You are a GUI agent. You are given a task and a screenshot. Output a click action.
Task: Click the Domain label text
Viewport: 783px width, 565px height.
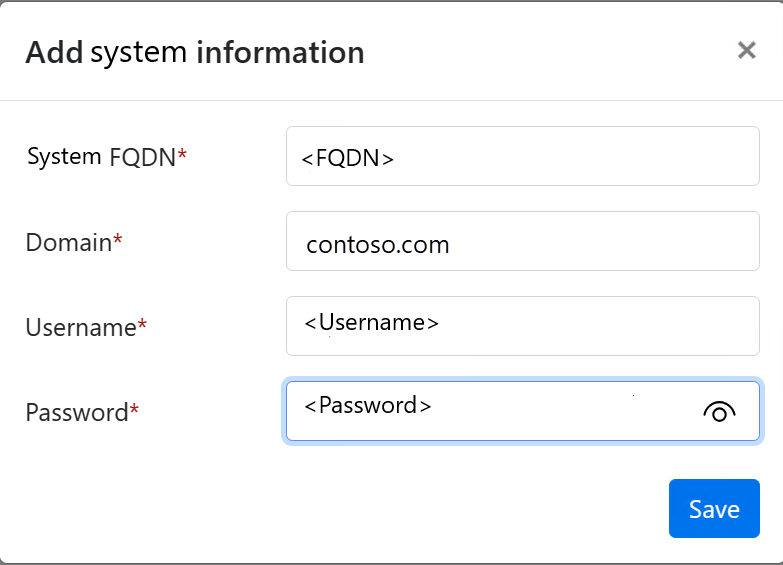click(x=68, y=242)
